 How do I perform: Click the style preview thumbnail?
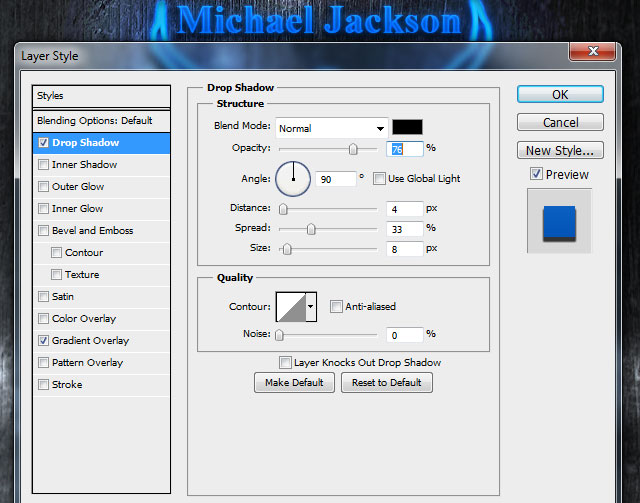559,221
